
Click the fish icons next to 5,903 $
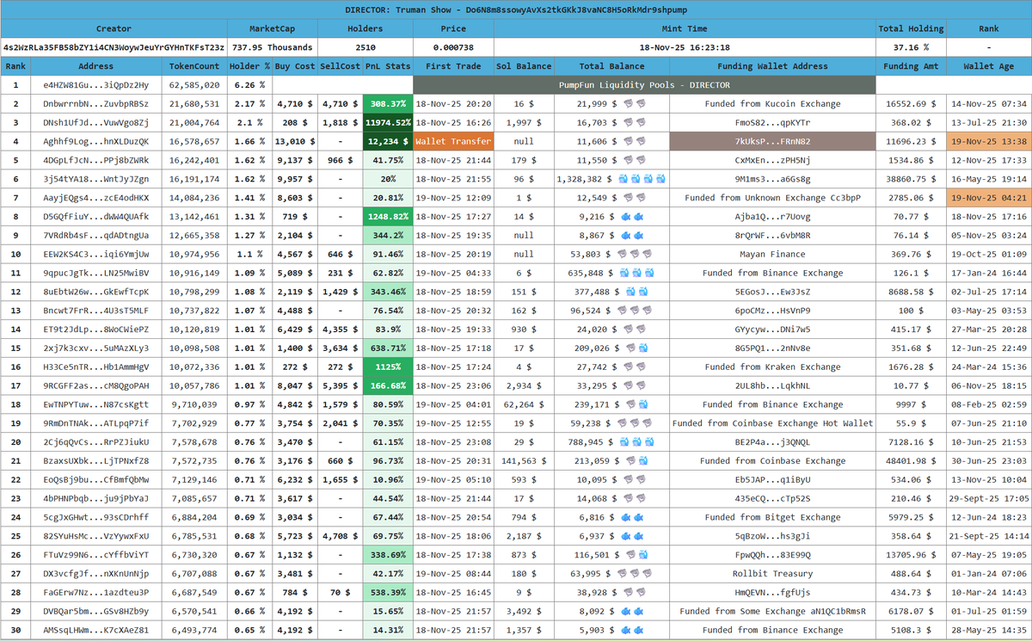coord(625,630)
